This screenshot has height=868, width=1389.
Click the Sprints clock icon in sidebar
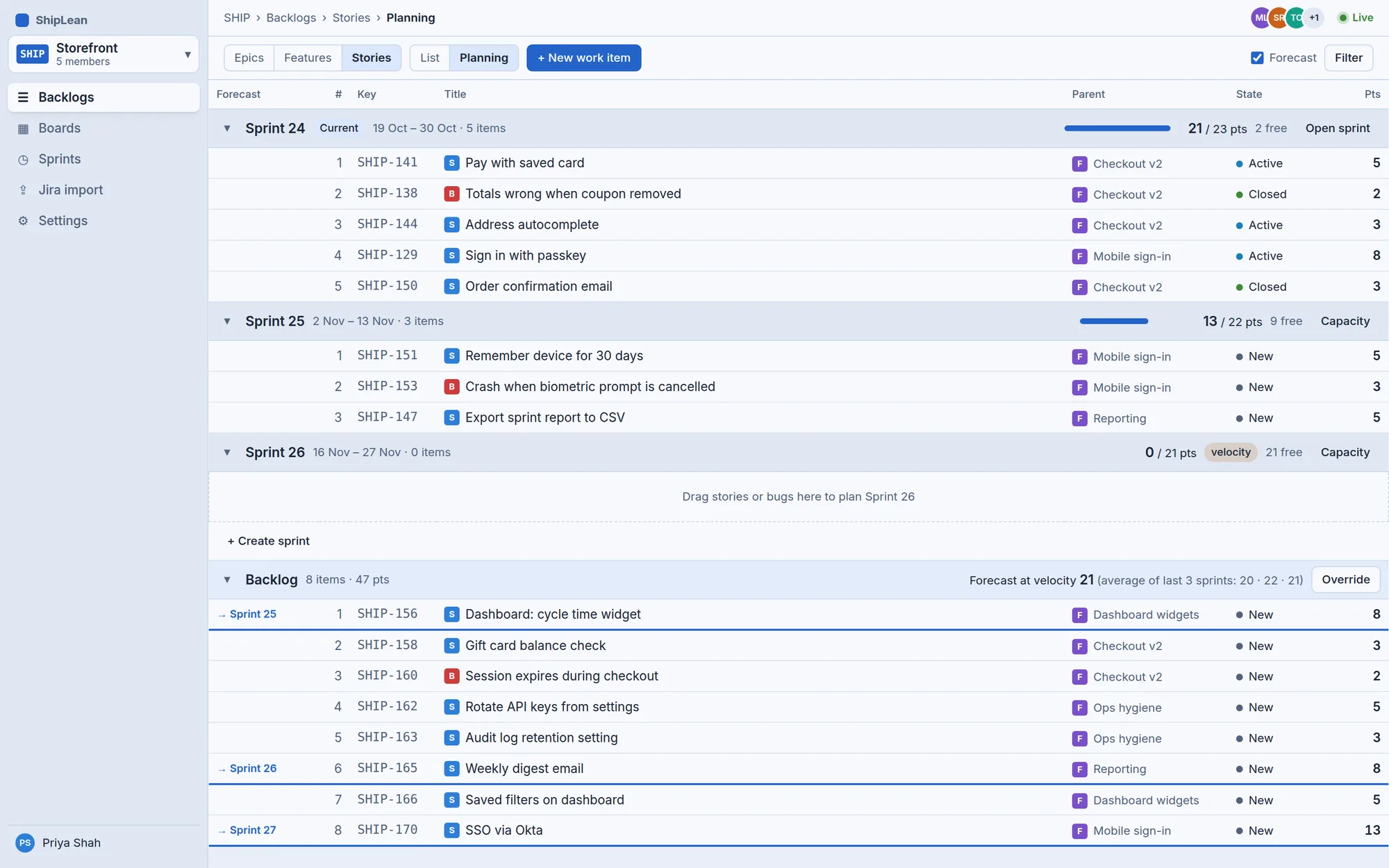click(x=23, y=159)
